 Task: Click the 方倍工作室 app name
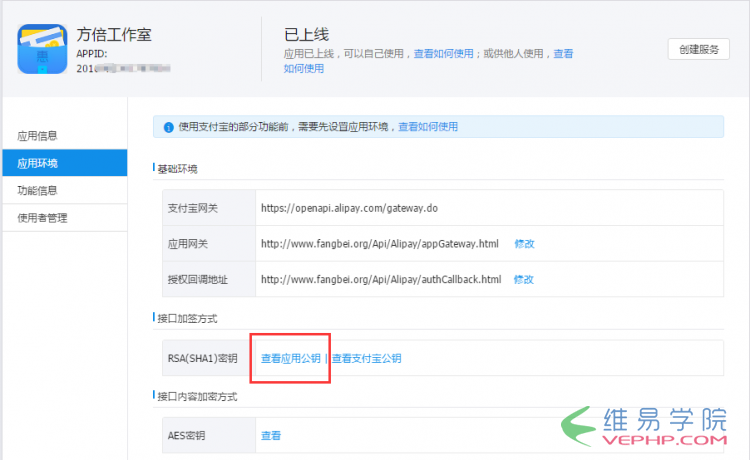(114, 34)
